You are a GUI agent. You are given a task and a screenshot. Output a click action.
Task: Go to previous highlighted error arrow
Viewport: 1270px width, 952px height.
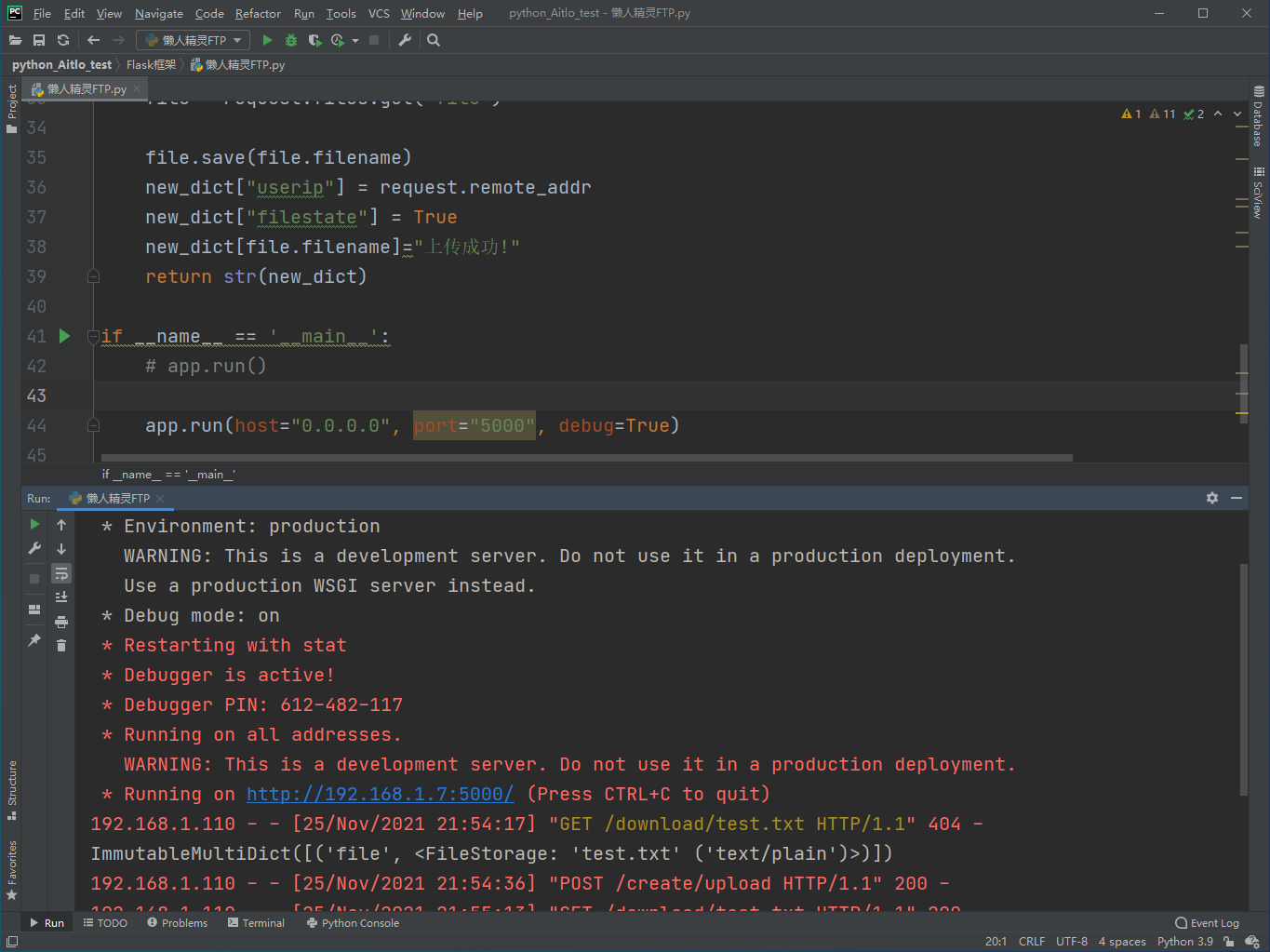pyautogui.click(x=1218, y=114)
